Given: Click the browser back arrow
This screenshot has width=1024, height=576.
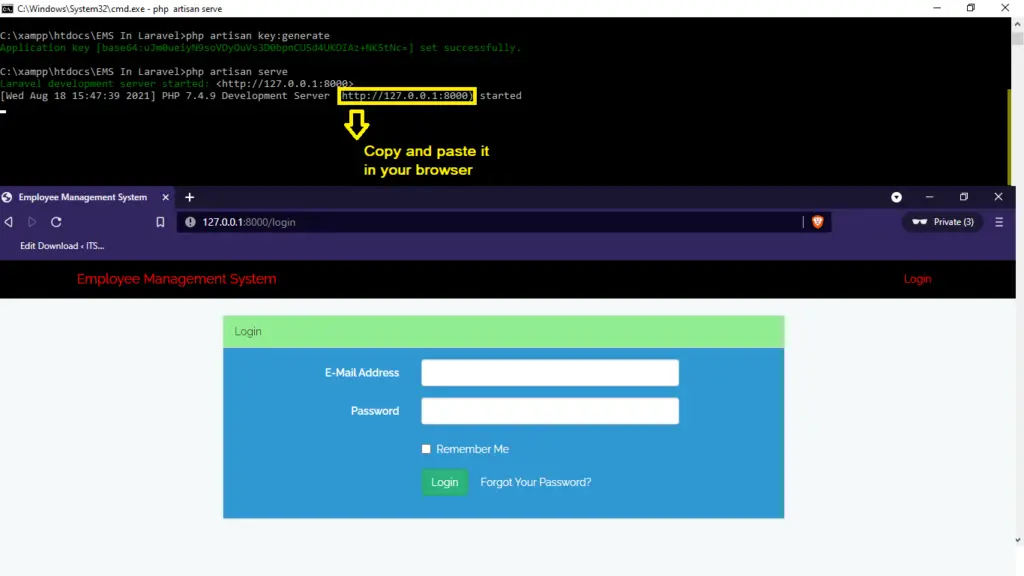Looking at the screenshot, I should click(x=9, y=222).
